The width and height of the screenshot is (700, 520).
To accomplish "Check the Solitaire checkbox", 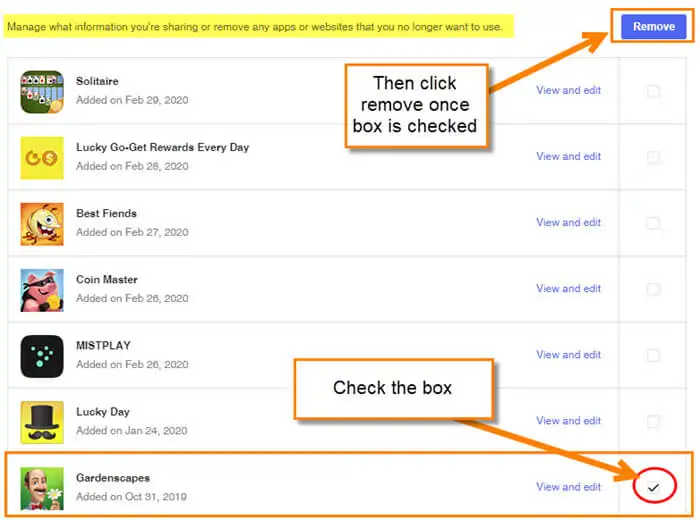I will point(653,91).
